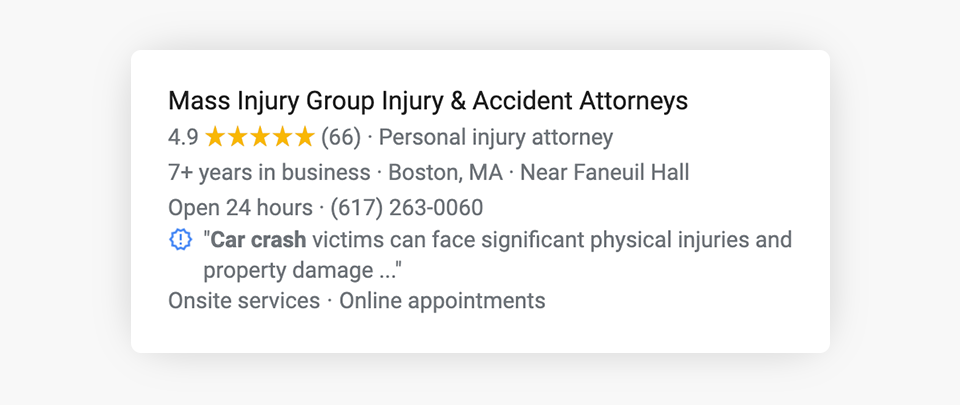
Task: Select the Online appointments attribute
Action: click(442, 300)
